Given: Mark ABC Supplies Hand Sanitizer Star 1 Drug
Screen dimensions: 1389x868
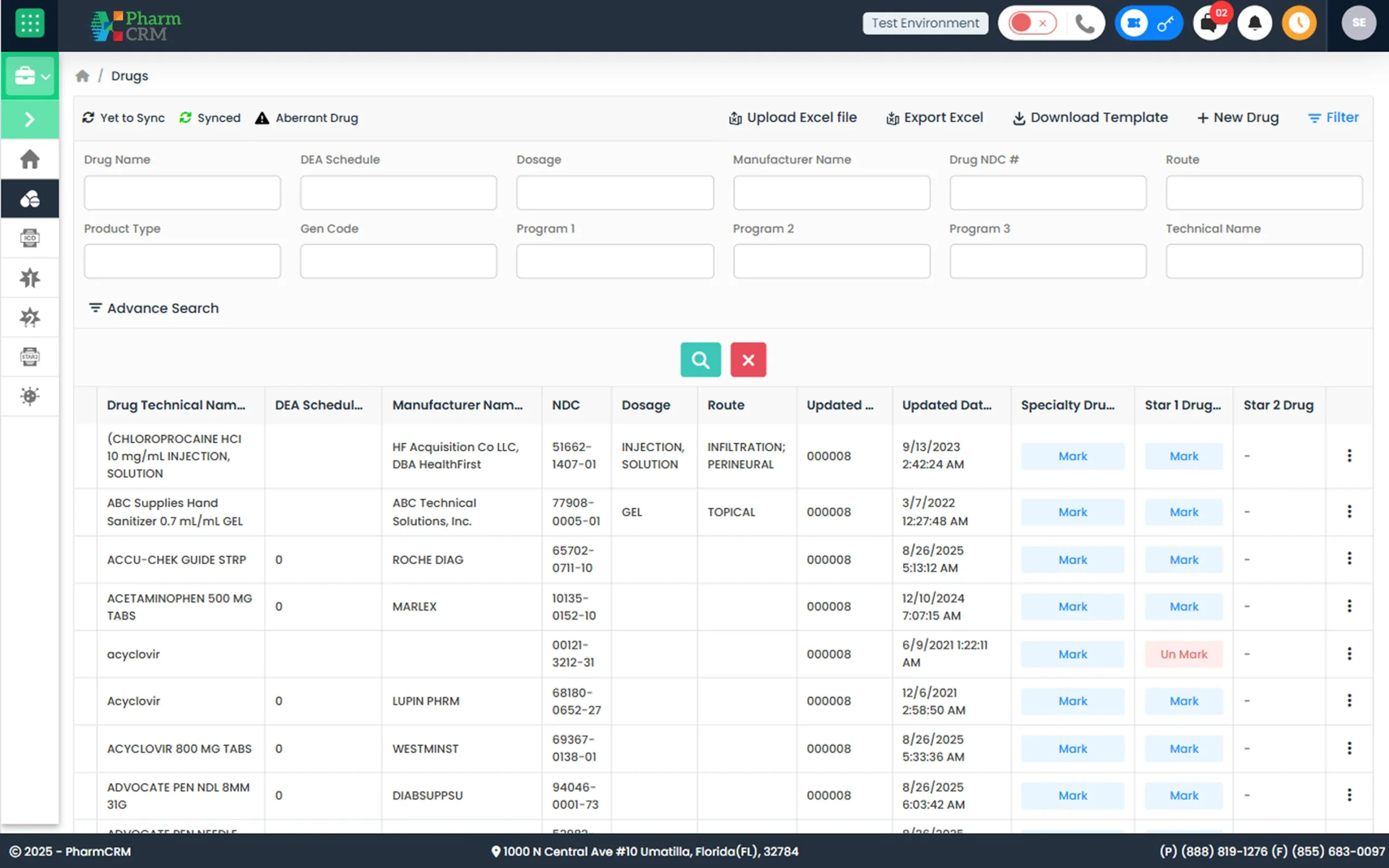Looking at the screenshot, I should point(1183,512).
